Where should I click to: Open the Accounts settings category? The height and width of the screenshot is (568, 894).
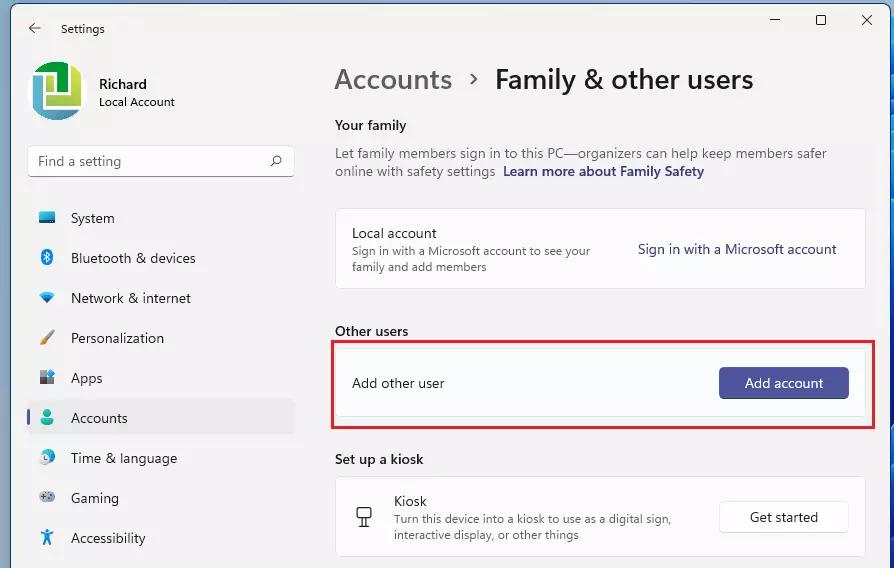99,418
